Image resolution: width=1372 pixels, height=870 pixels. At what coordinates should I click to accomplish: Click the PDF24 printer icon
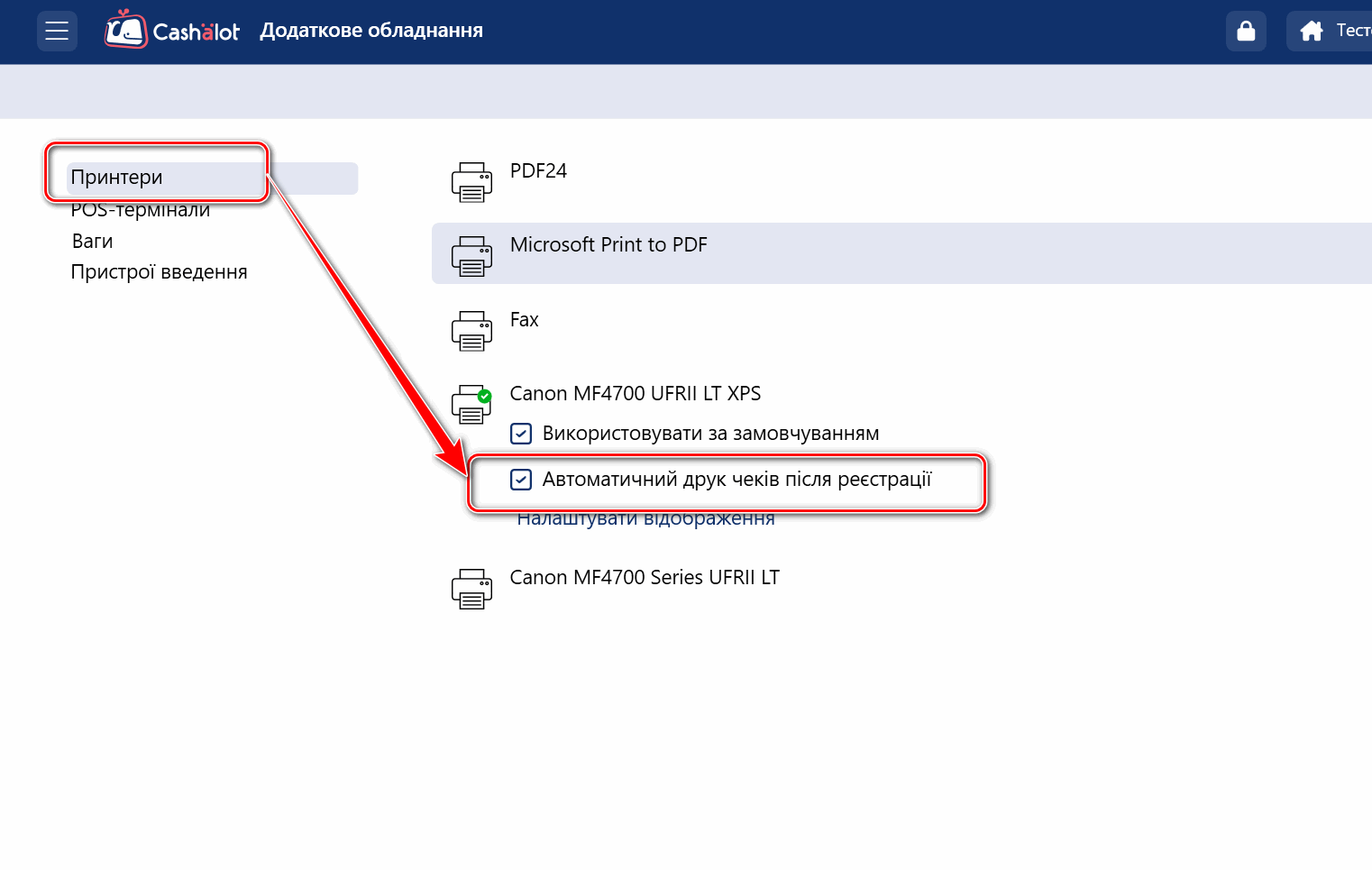[x=471, y=182]
